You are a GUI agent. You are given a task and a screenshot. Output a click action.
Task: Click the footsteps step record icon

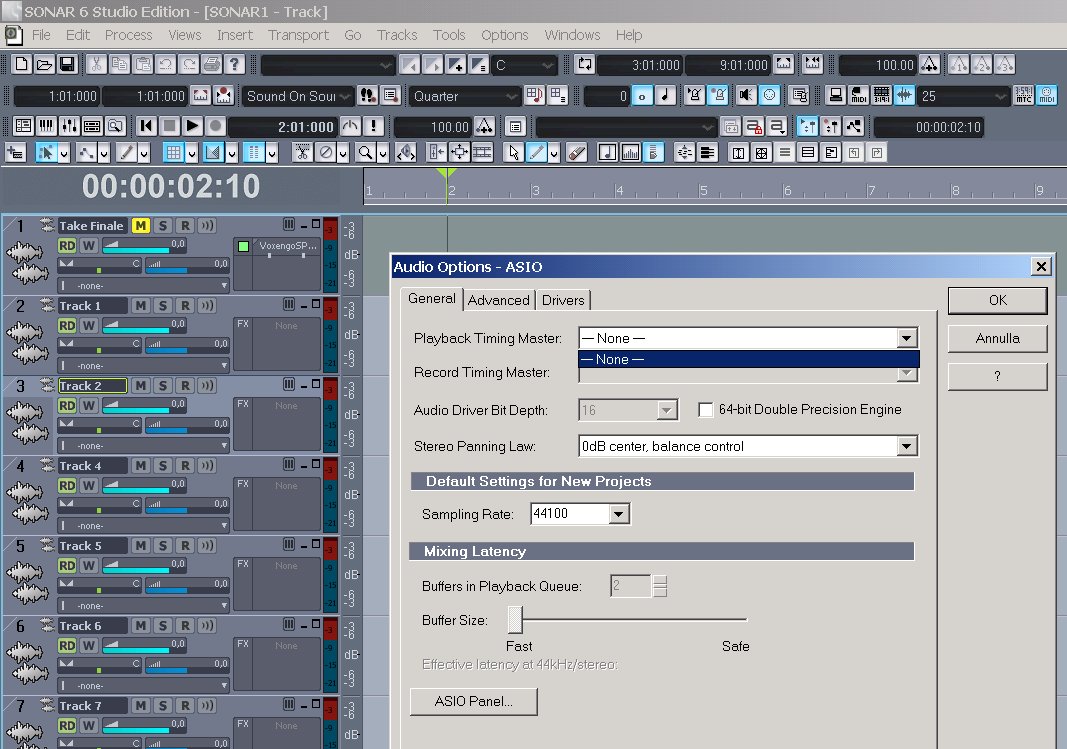368,95
